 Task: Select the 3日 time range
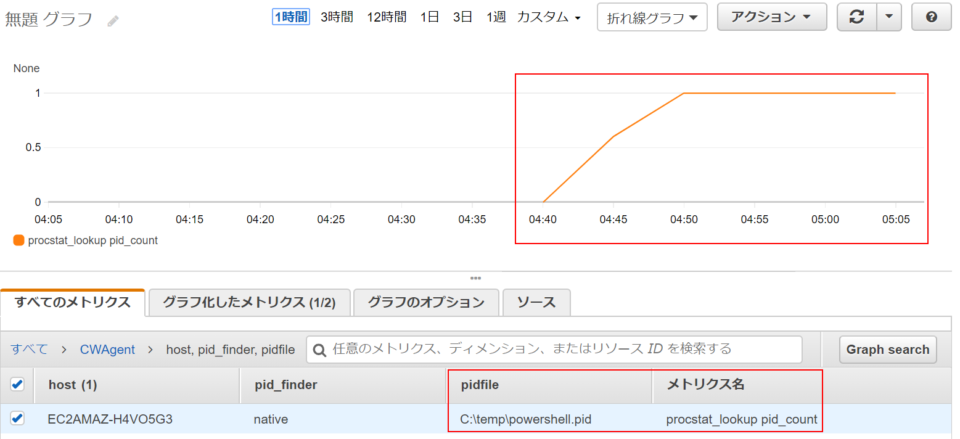coord(463,17)
